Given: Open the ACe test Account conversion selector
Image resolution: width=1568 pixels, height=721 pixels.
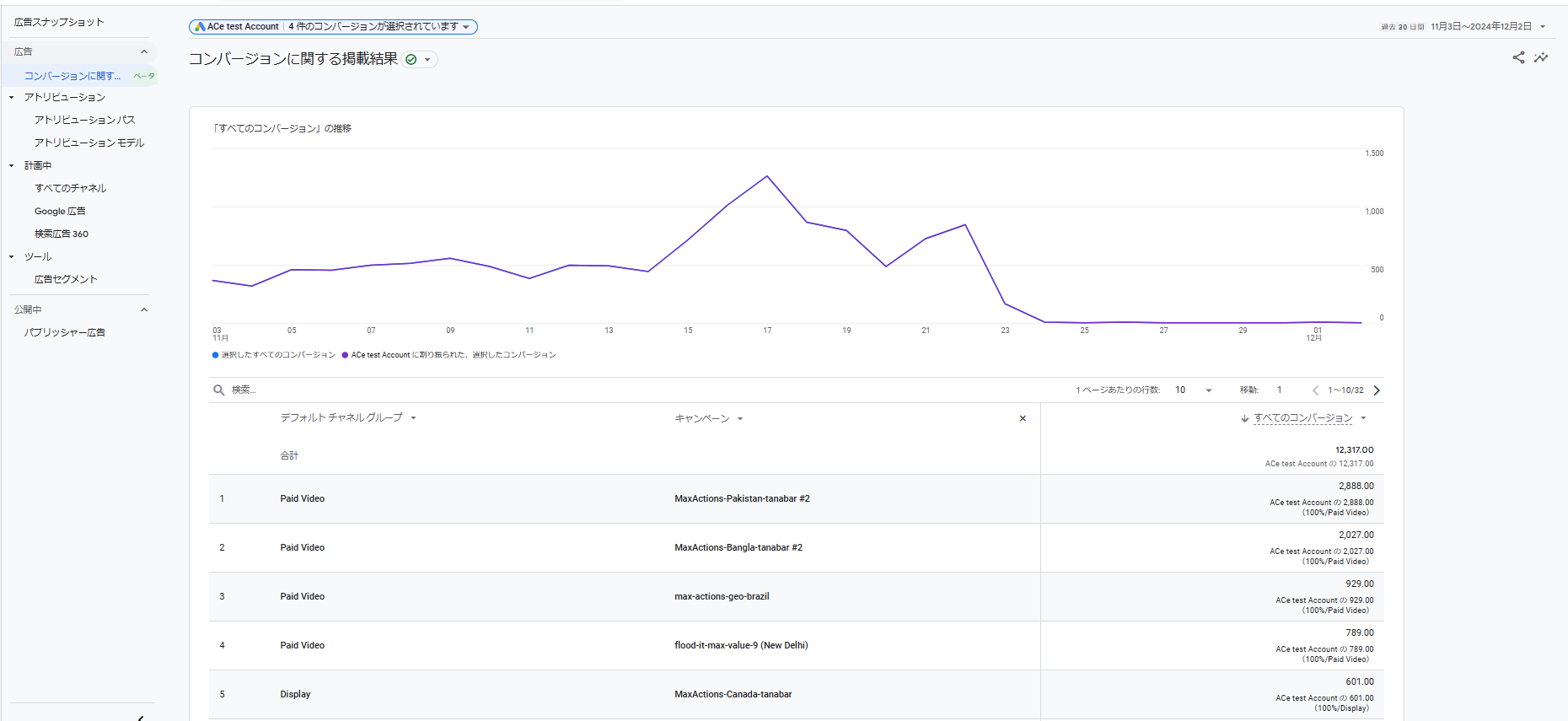Looking at the screenshot, I should tap(333, 27).
